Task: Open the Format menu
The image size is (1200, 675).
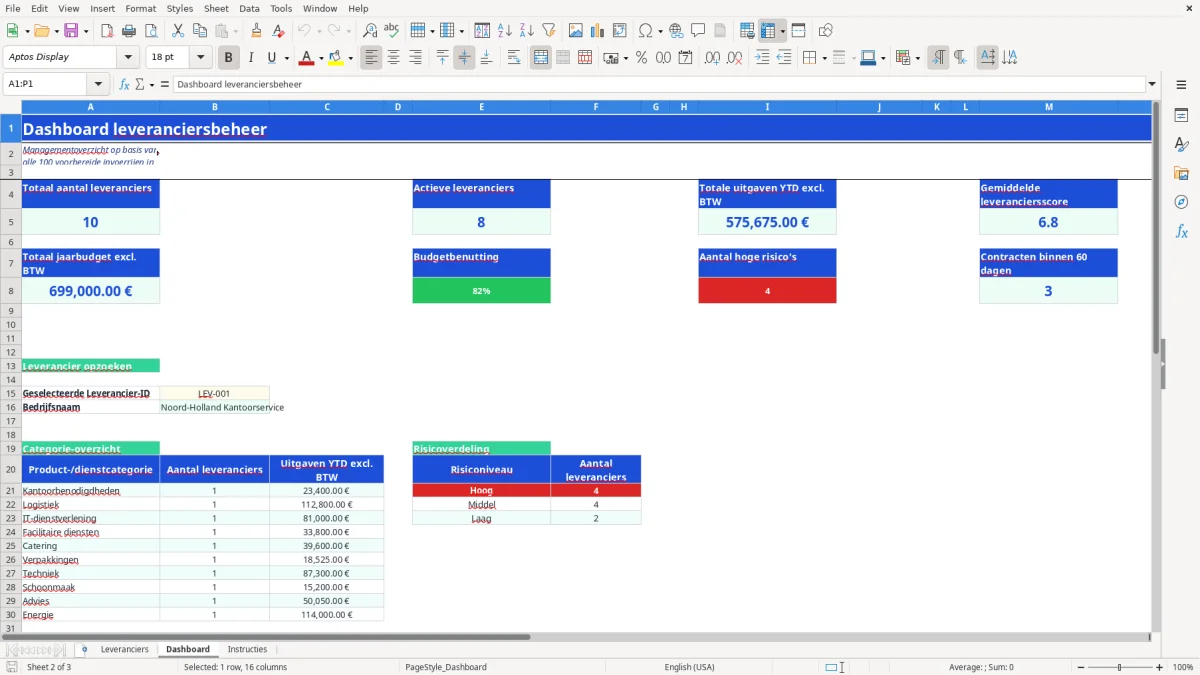Action: (x=140, y=8)
